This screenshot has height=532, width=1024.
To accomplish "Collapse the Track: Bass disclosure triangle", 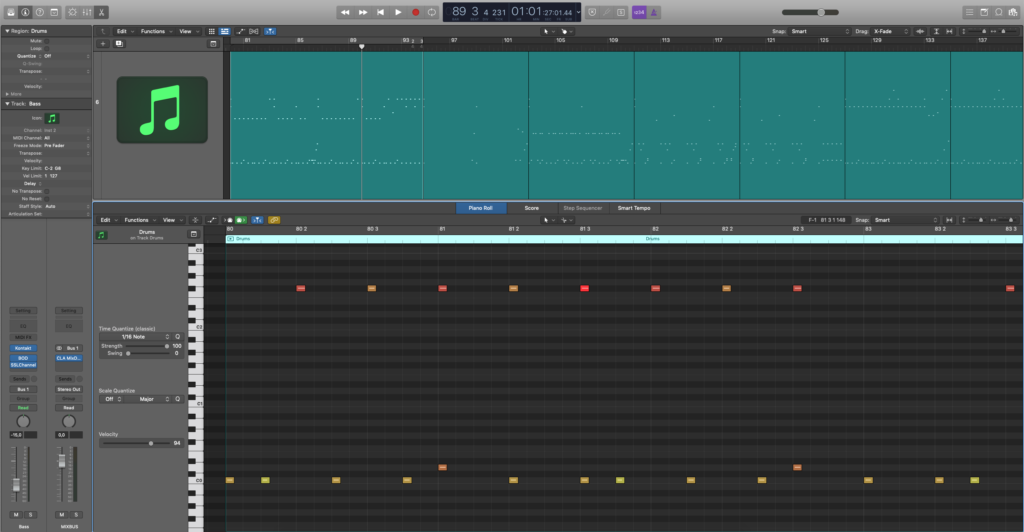I will click(7, 104).
